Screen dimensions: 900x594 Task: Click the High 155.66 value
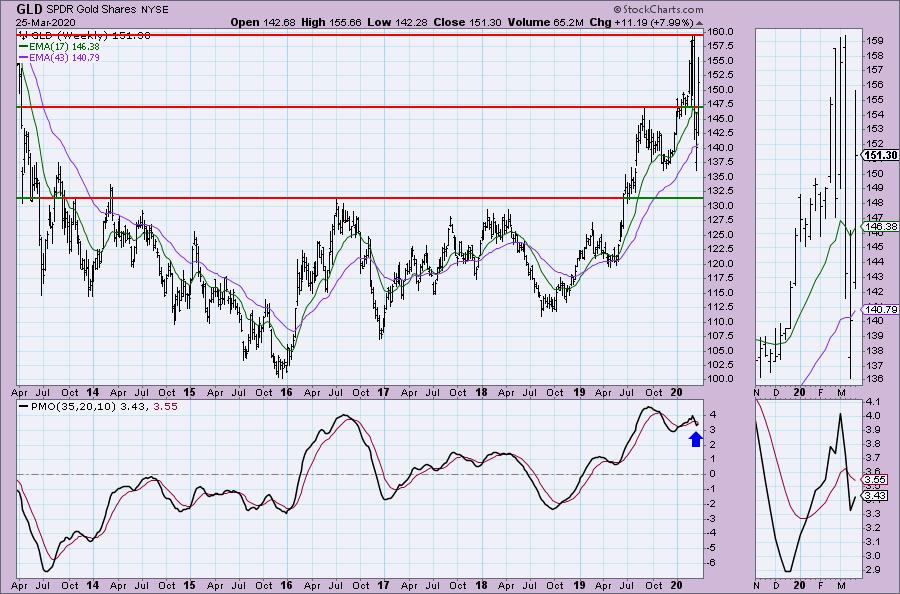[332, 22]
